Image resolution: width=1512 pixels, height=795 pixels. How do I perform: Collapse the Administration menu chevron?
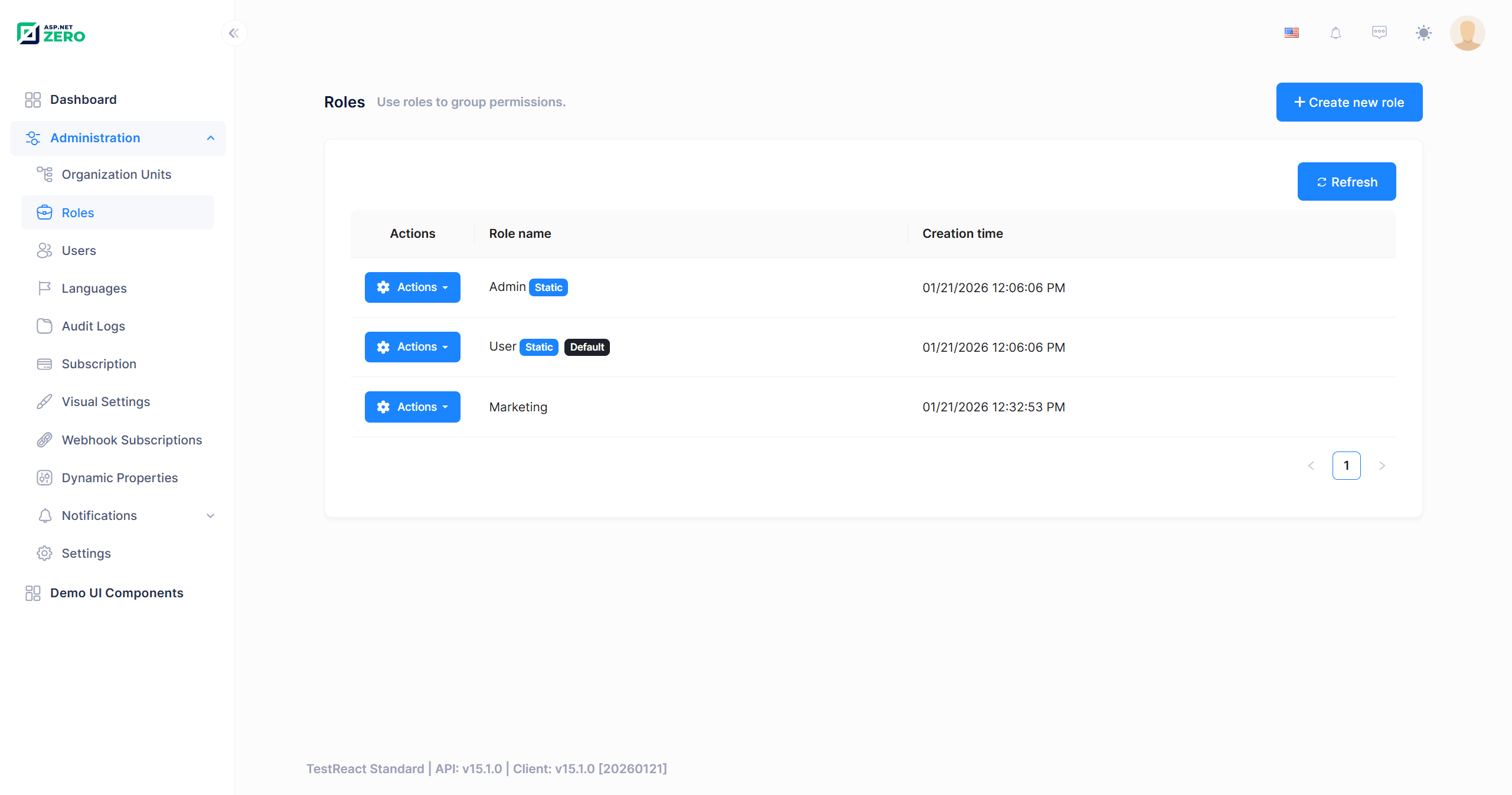point(211,138)
